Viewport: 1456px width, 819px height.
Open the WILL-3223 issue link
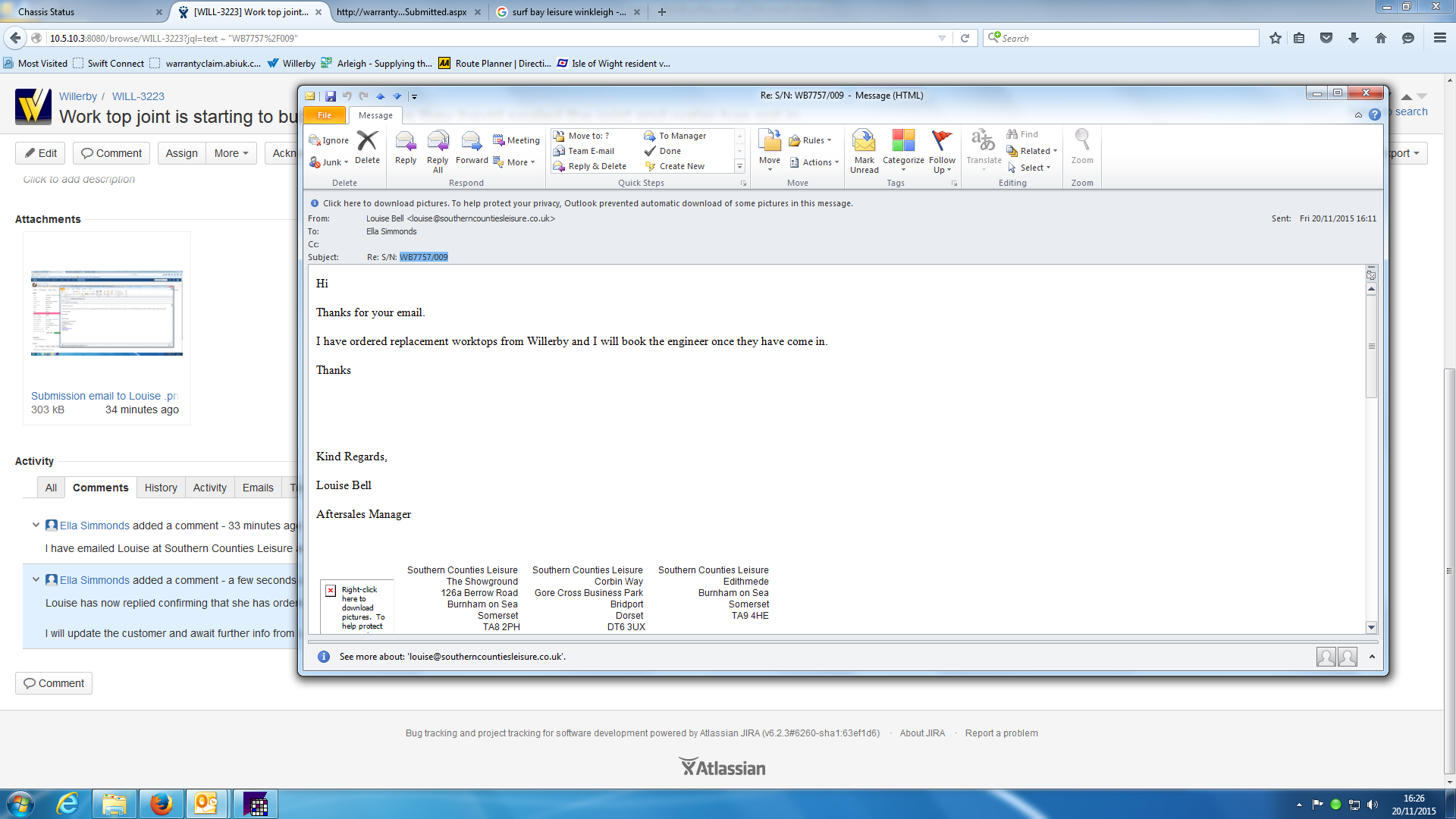[x=138, y=96]
